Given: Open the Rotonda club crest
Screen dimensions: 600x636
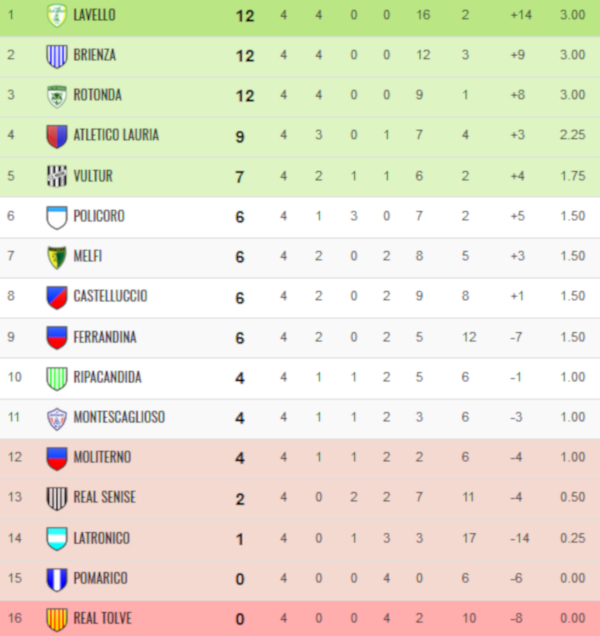Looking at the screenshot, I should [57, 96].
